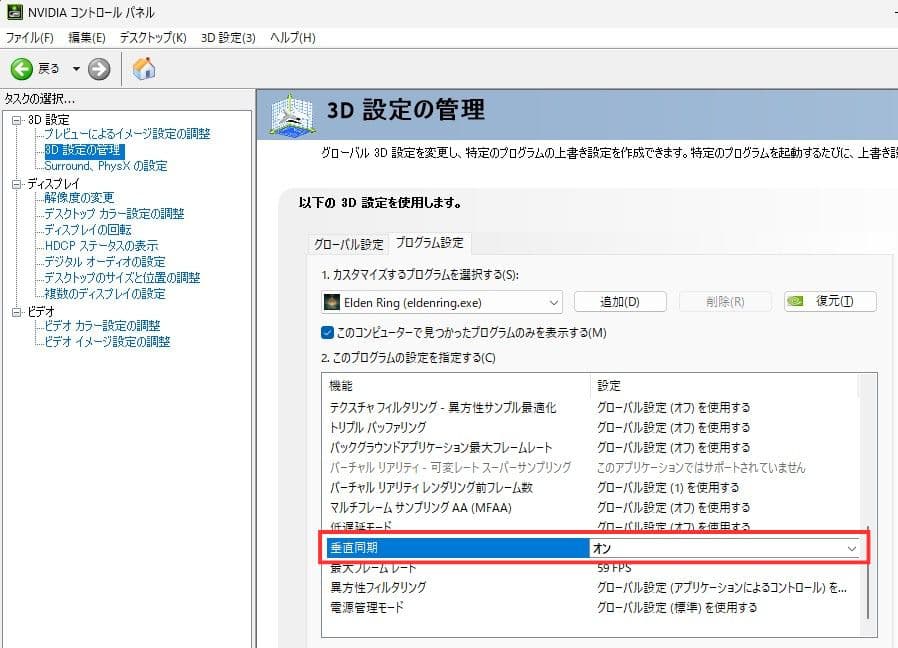
Task: Open Surround、PhysX の設定 link
Action: (106, 166)
